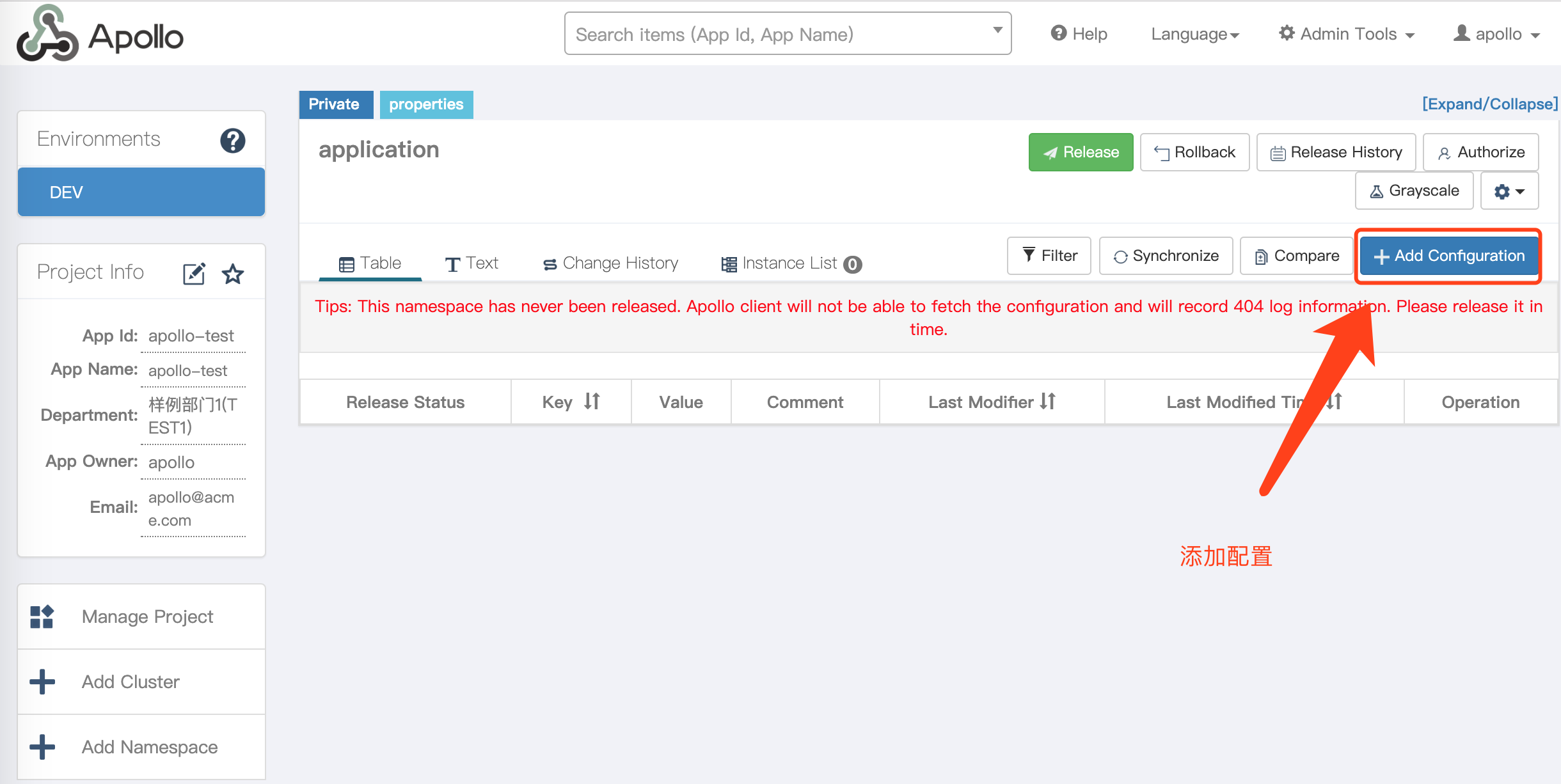Focus the Search items input field

click(788, 34)
